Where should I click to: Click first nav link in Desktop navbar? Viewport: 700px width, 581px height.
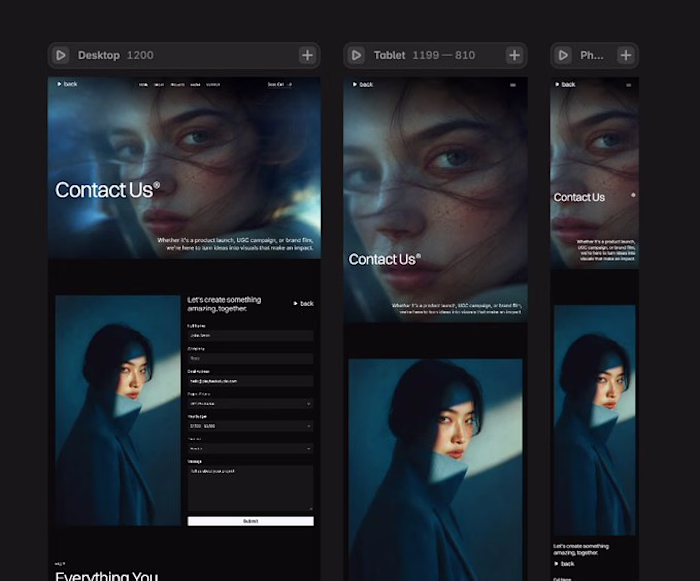coord(143,84)
